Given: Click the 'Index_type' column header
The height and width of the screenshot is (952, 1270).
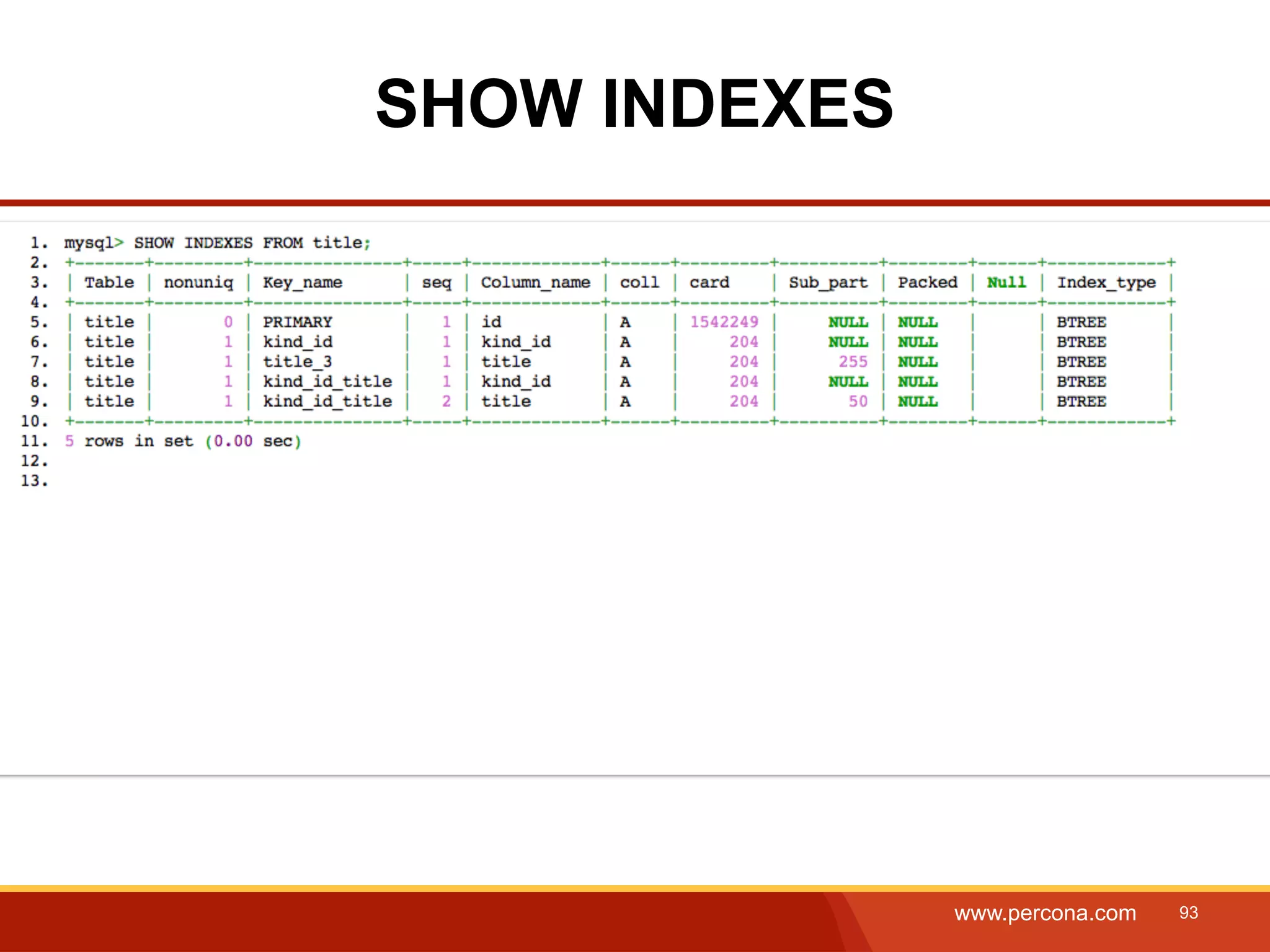Looking at the screenshot, I should pyautogui.click(x=1106, y=283).
